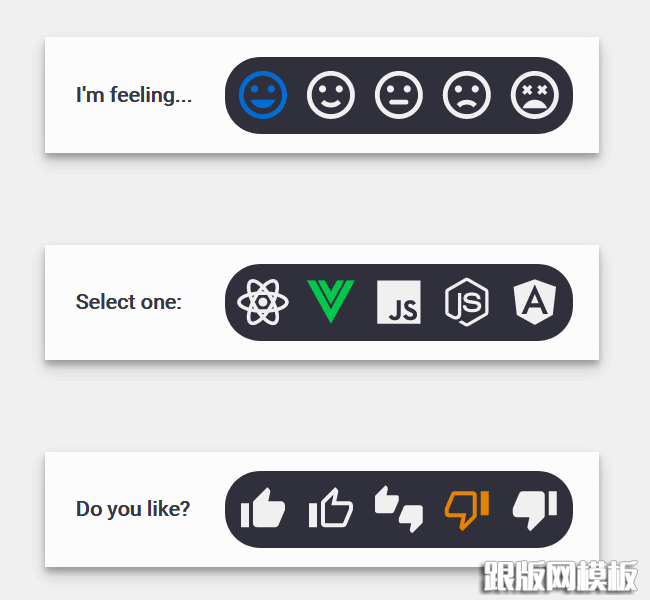
Task: Choose the solid white thumbs-down icon
Action: tap(535, 510)
